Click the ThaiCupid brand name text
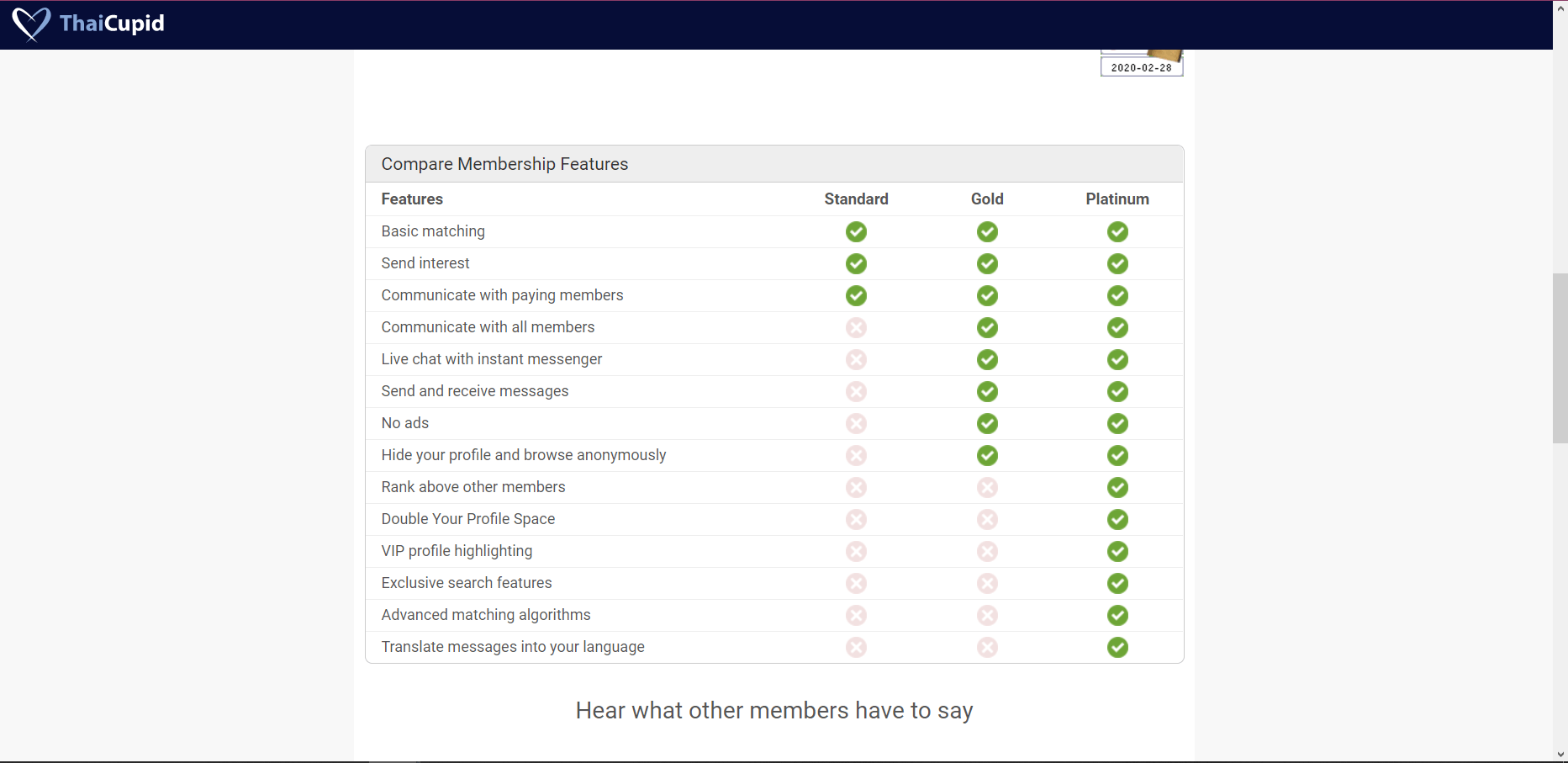 click(112, 24)
